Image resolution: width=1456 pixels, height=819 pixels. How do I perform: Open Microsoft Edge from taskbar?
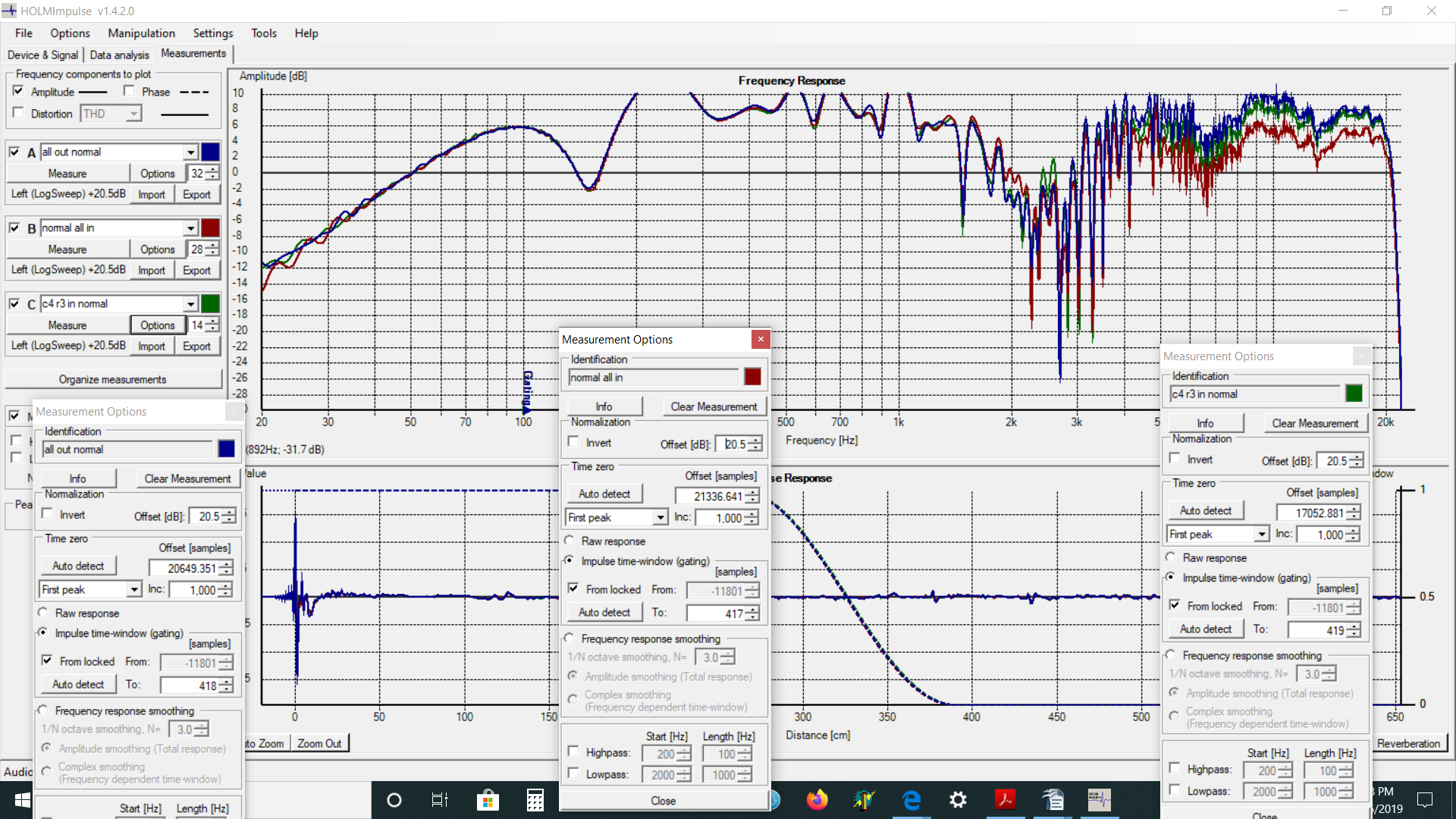(x=912, y=800)
